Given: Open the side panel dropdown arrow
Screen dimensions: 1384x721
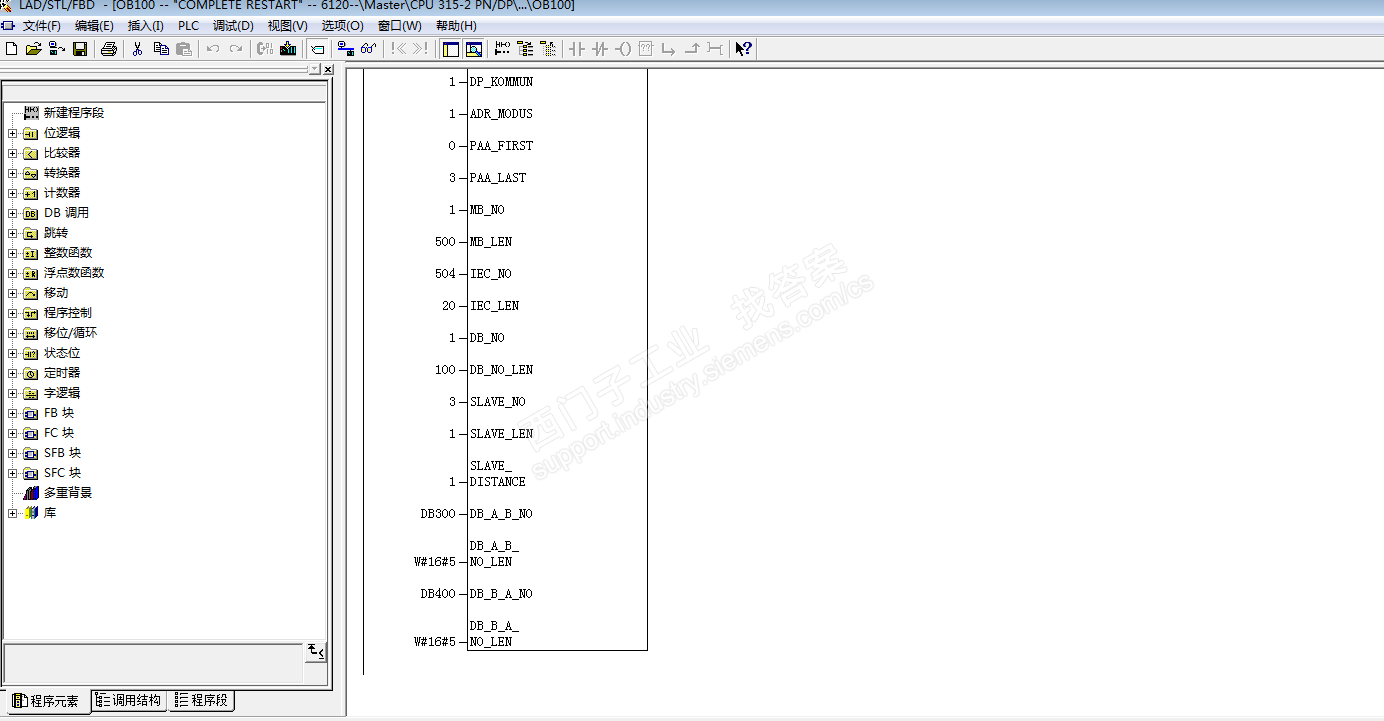Looking at the screenshot, I should coord(315,69).
